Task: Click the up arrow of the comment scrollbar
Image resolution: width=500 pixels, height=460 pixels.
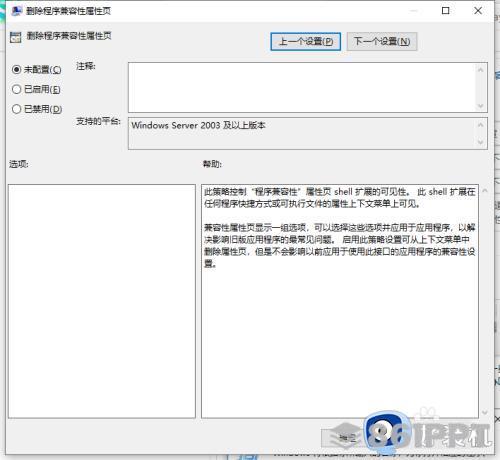Action: (x=480, y=70)
